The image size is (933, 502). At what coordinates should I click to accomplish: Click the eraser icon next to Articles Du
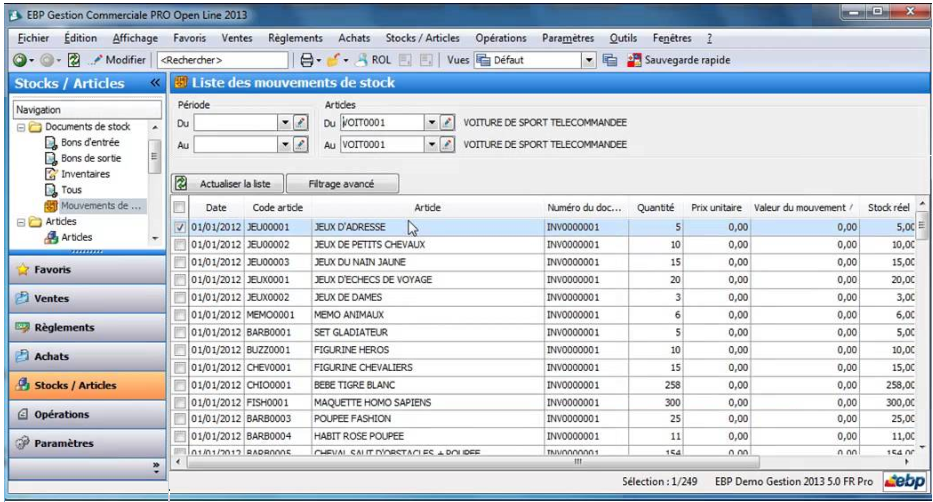(x=447, y=123)
